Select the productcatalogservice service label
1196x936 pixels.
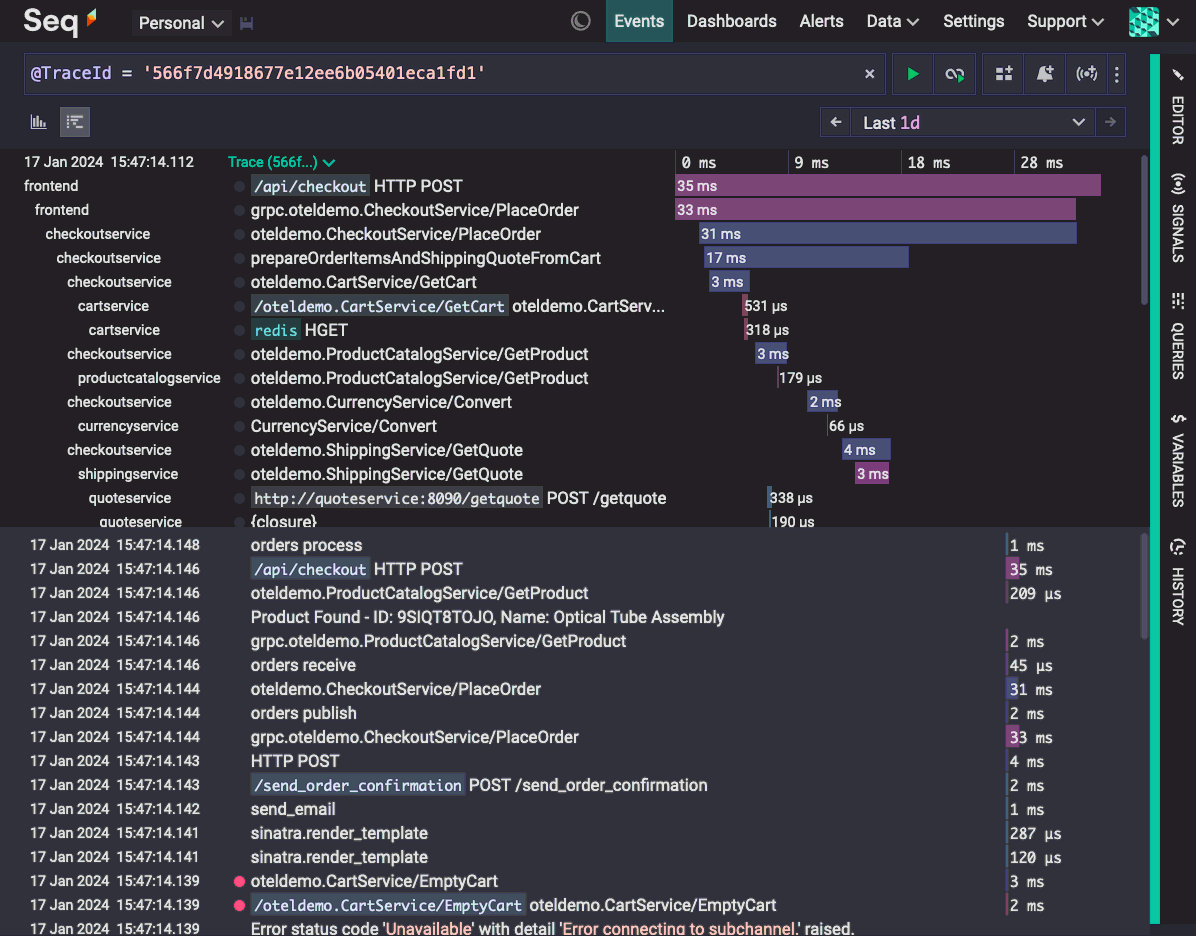coord(149,378)
